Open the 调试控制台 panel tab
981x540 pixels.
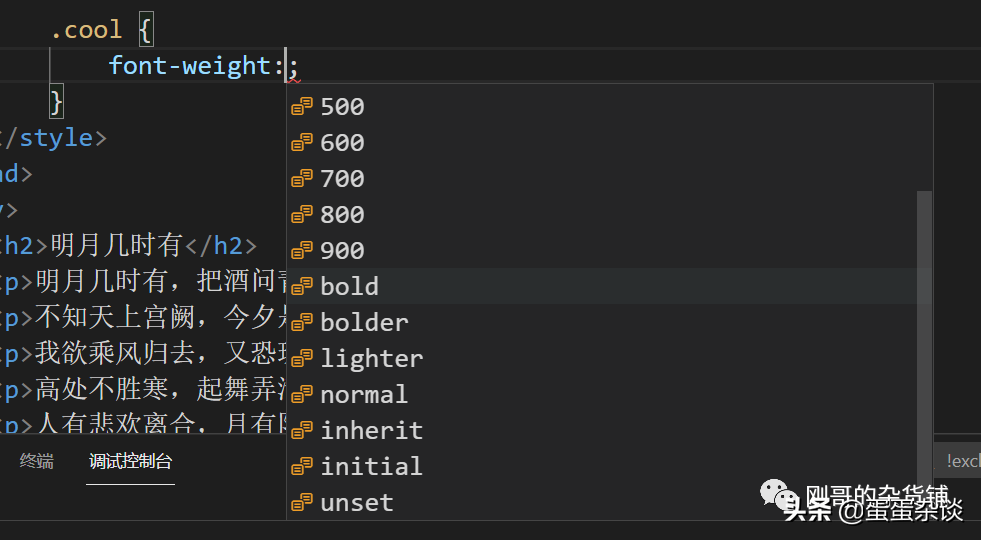[x=130, y=461]
